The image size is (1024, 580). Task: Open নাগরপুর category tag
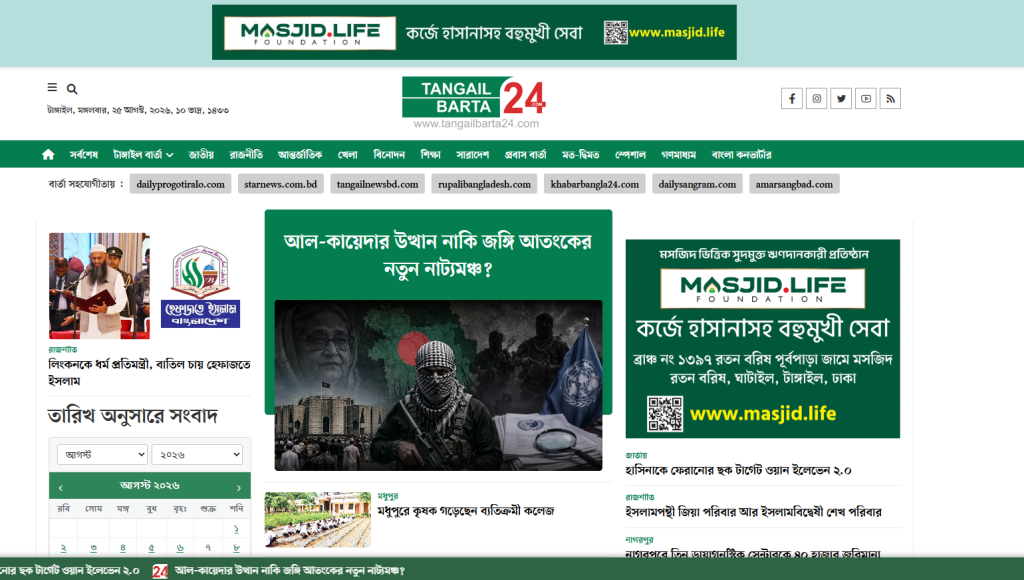coord(639,540)
